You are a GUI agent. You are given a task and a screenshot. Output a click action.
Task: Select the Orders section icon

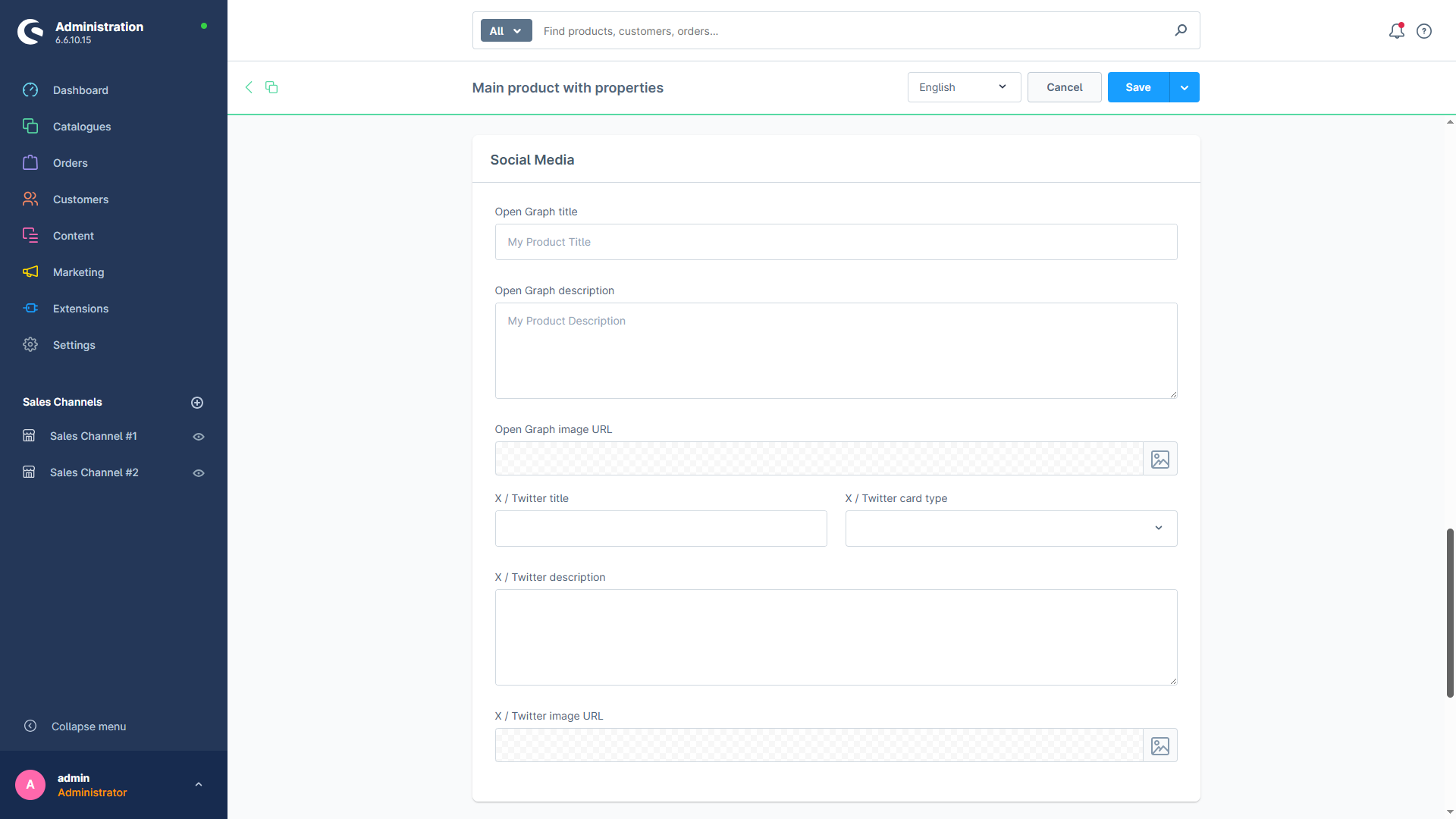(30, 162)
